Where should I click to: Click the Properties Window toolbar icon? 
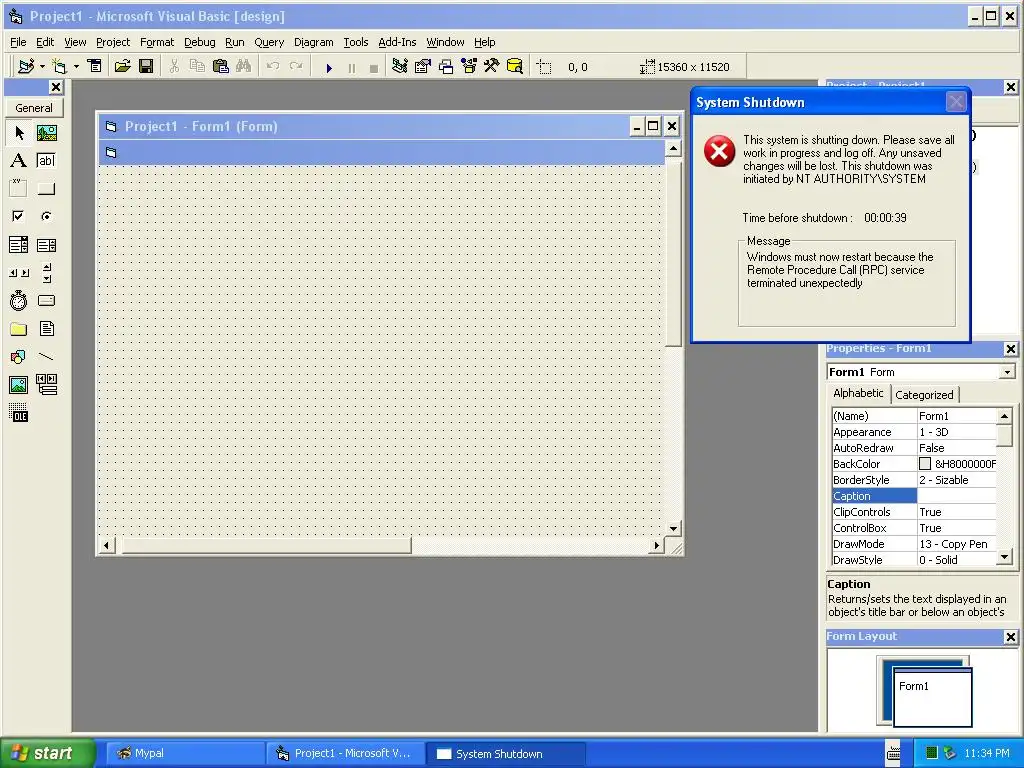tap(423, 66)
